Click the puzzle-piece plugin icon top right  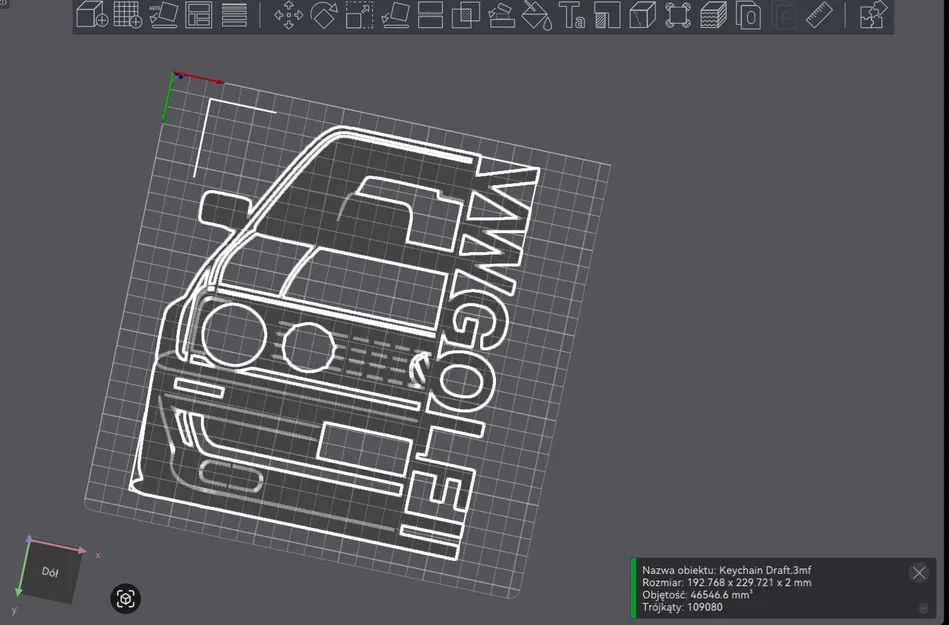tap(874, 17)
